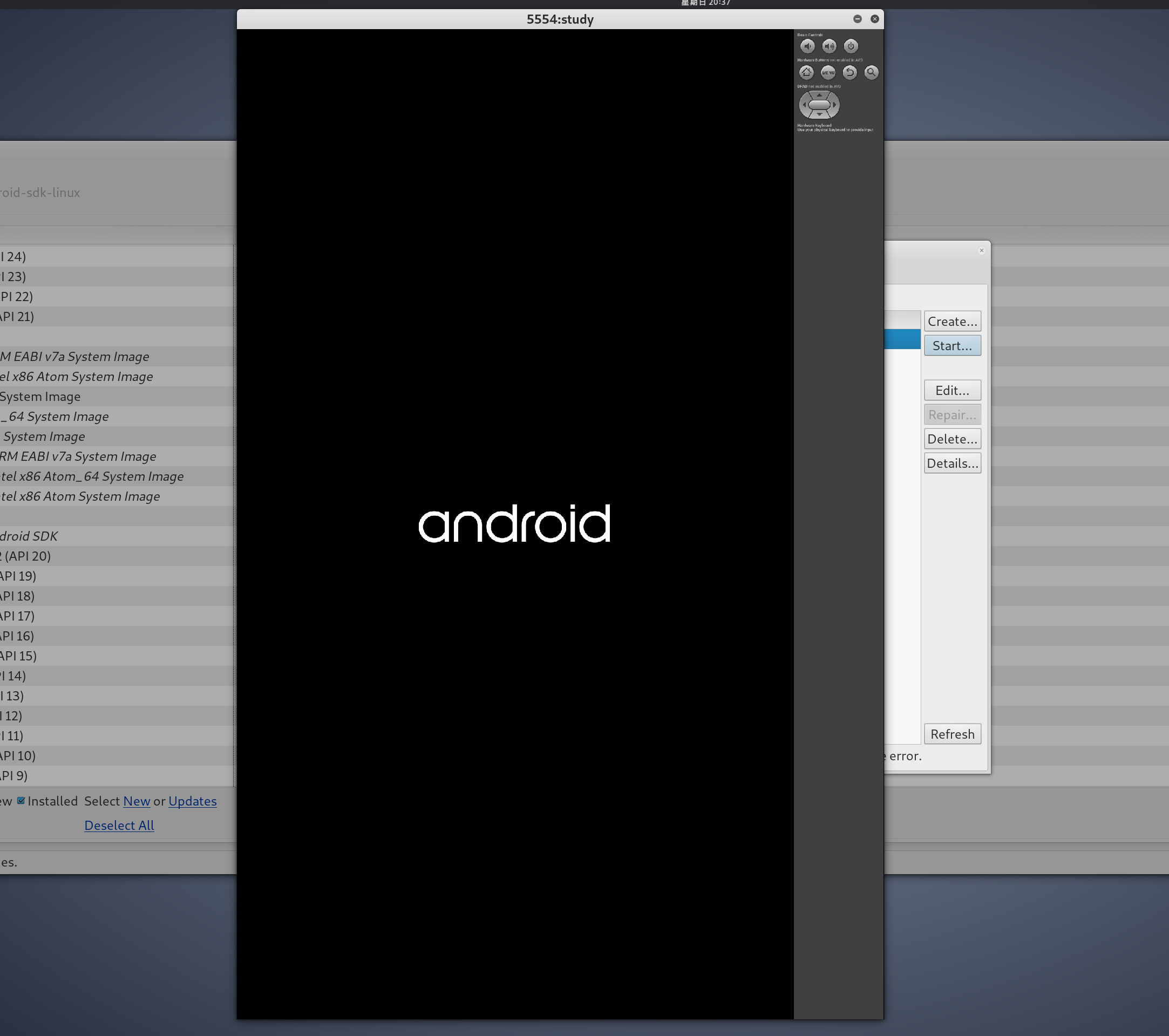This screenshot has height=1036, width=1169.
Task: Click the Deselect All link
Action: (x=119, y=825)
